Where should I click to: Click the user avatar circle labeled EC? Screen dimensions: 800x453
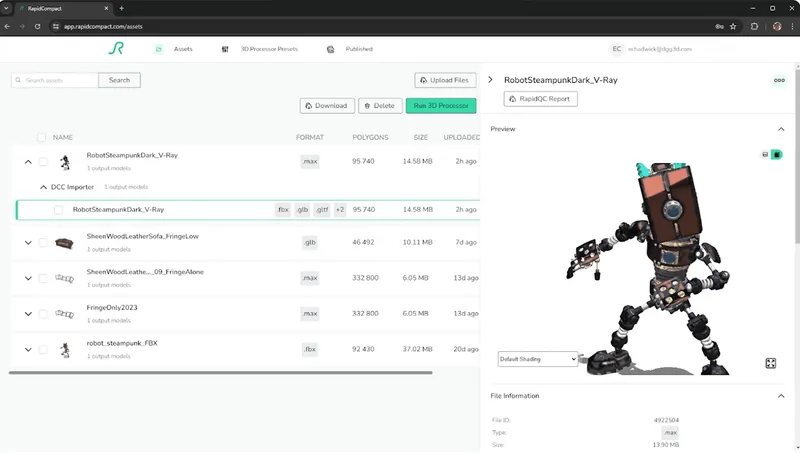point(617,49)
